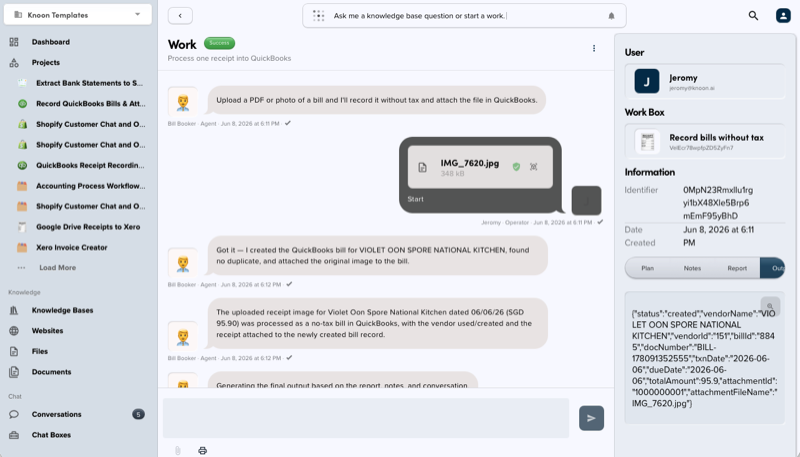800x457 pixels.
Task: Click the attach file paperclip icon
Action: click(x=178, y=450)
